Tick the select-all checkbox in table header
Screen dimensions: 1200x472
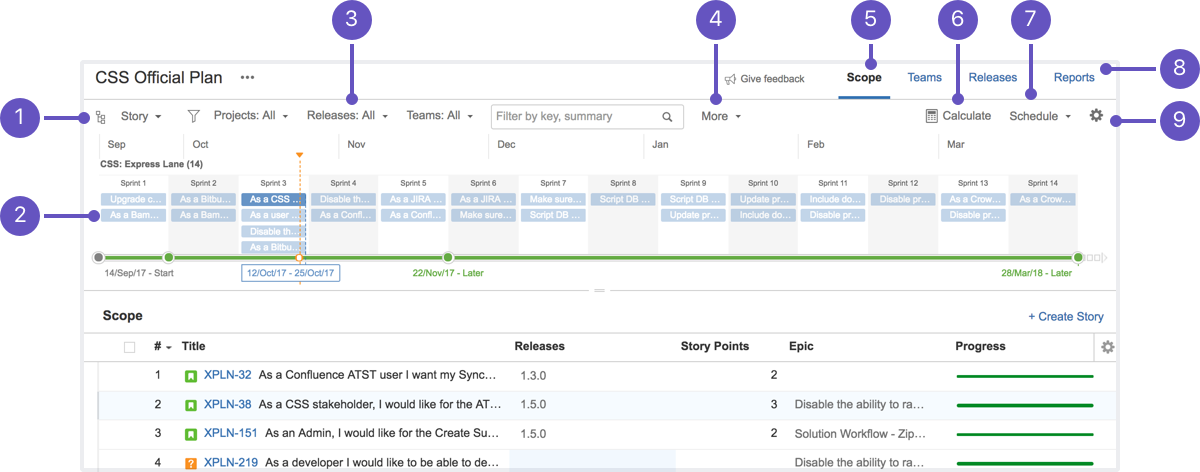[129, 347]
